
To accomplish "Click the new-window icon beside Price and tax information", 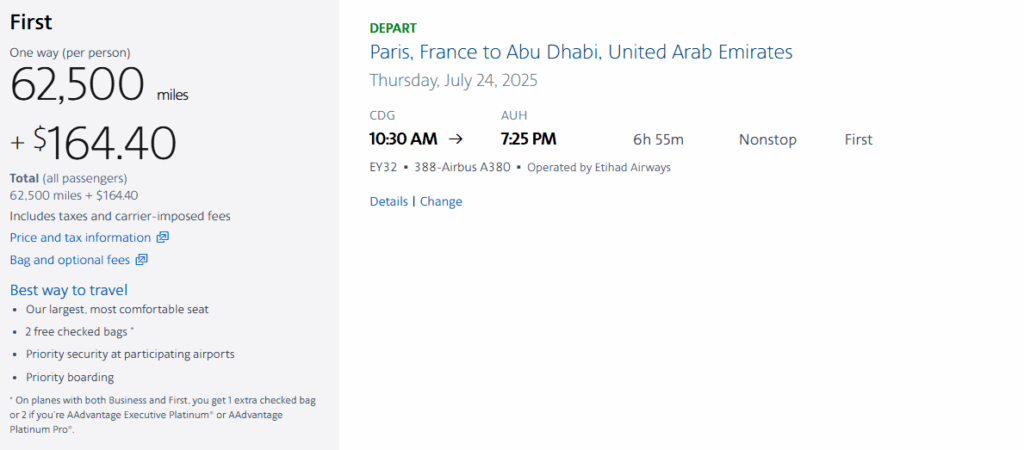I will [x=163, y=238].
